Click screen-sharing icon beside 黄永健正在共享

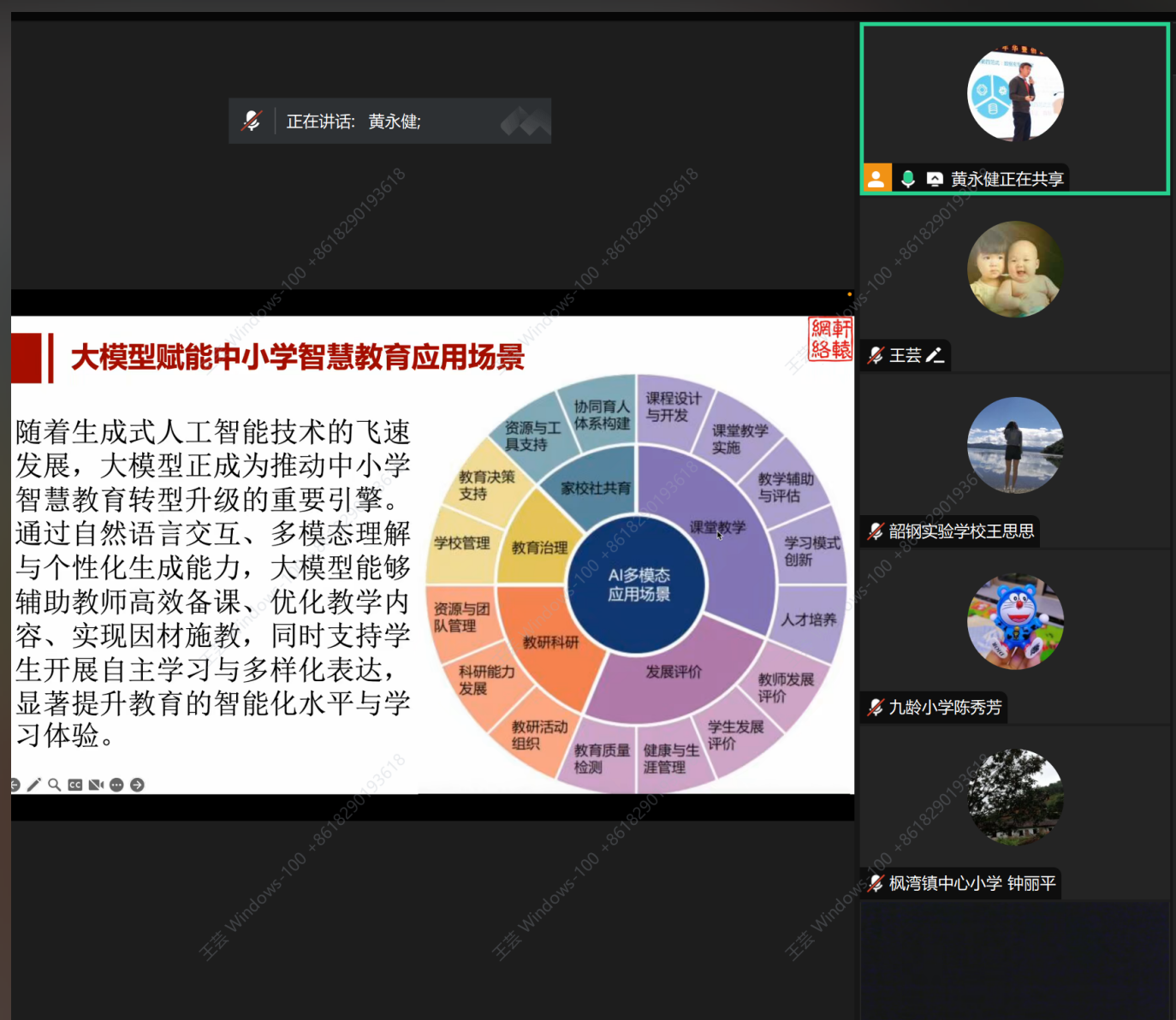pyautogui.click(x=935, y=179)
